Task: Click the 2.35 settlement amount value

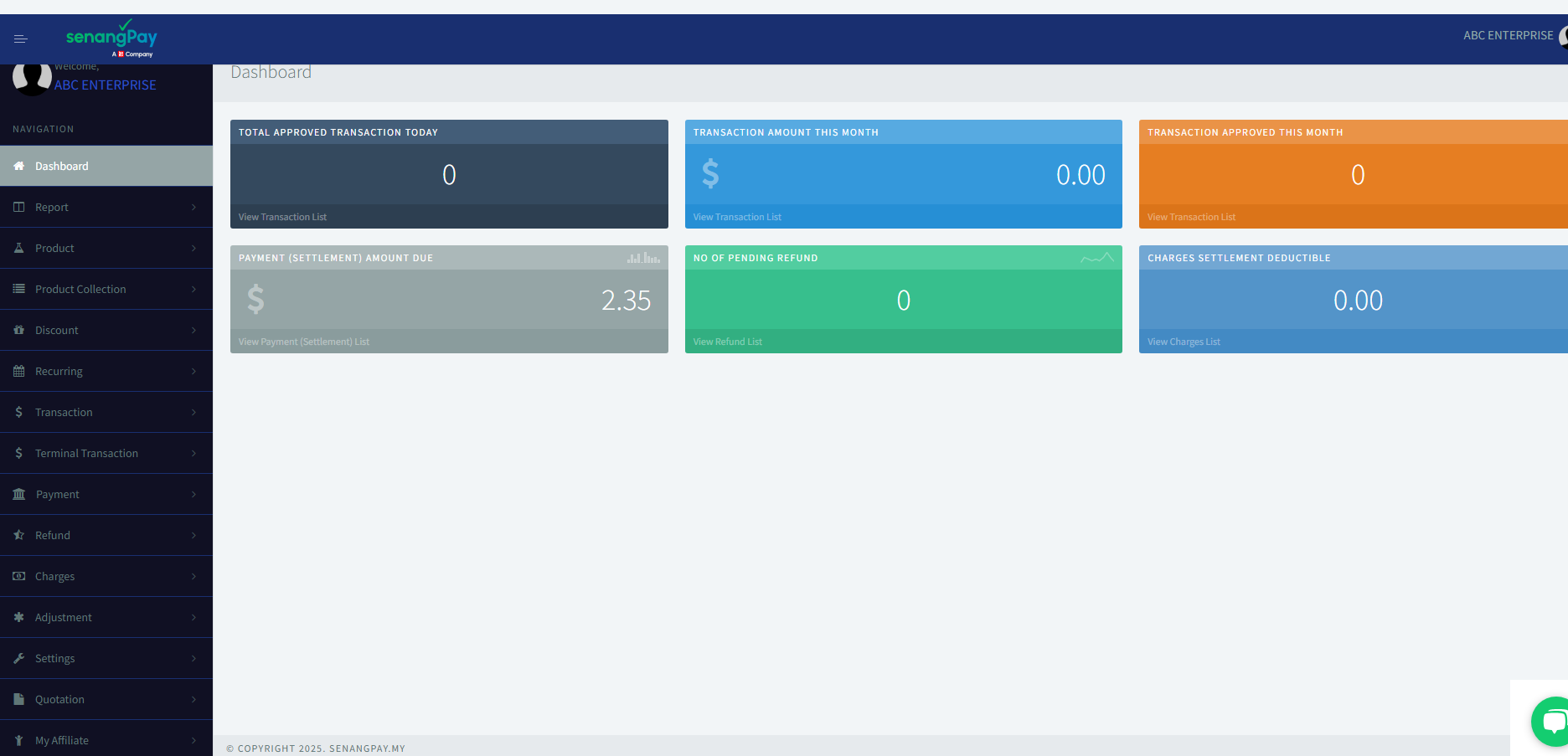Action: pyautogui.click(x=626, y=300)
